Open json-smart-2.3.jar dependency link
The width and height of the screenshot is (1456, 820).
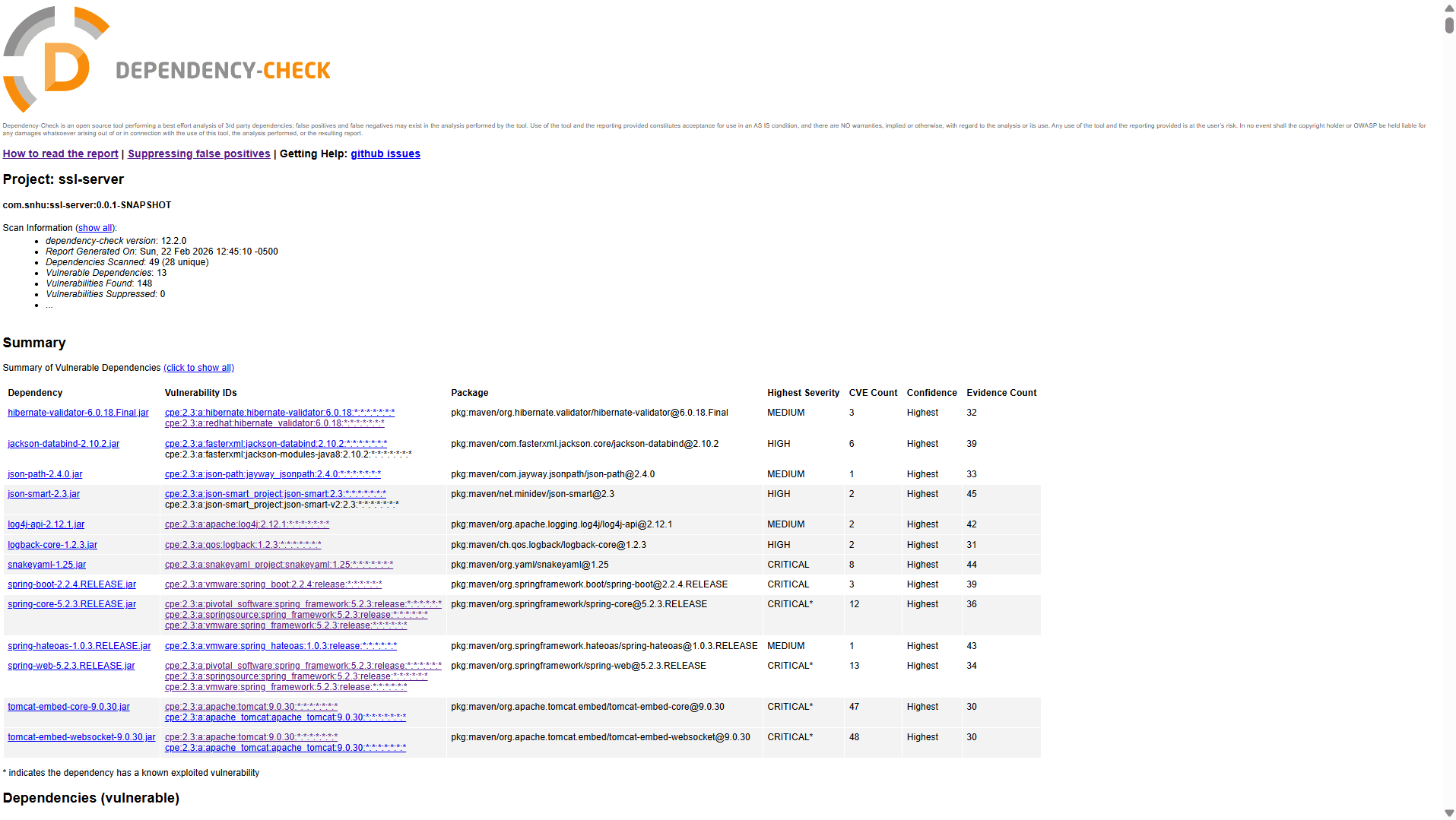click(x=43, y=494)
